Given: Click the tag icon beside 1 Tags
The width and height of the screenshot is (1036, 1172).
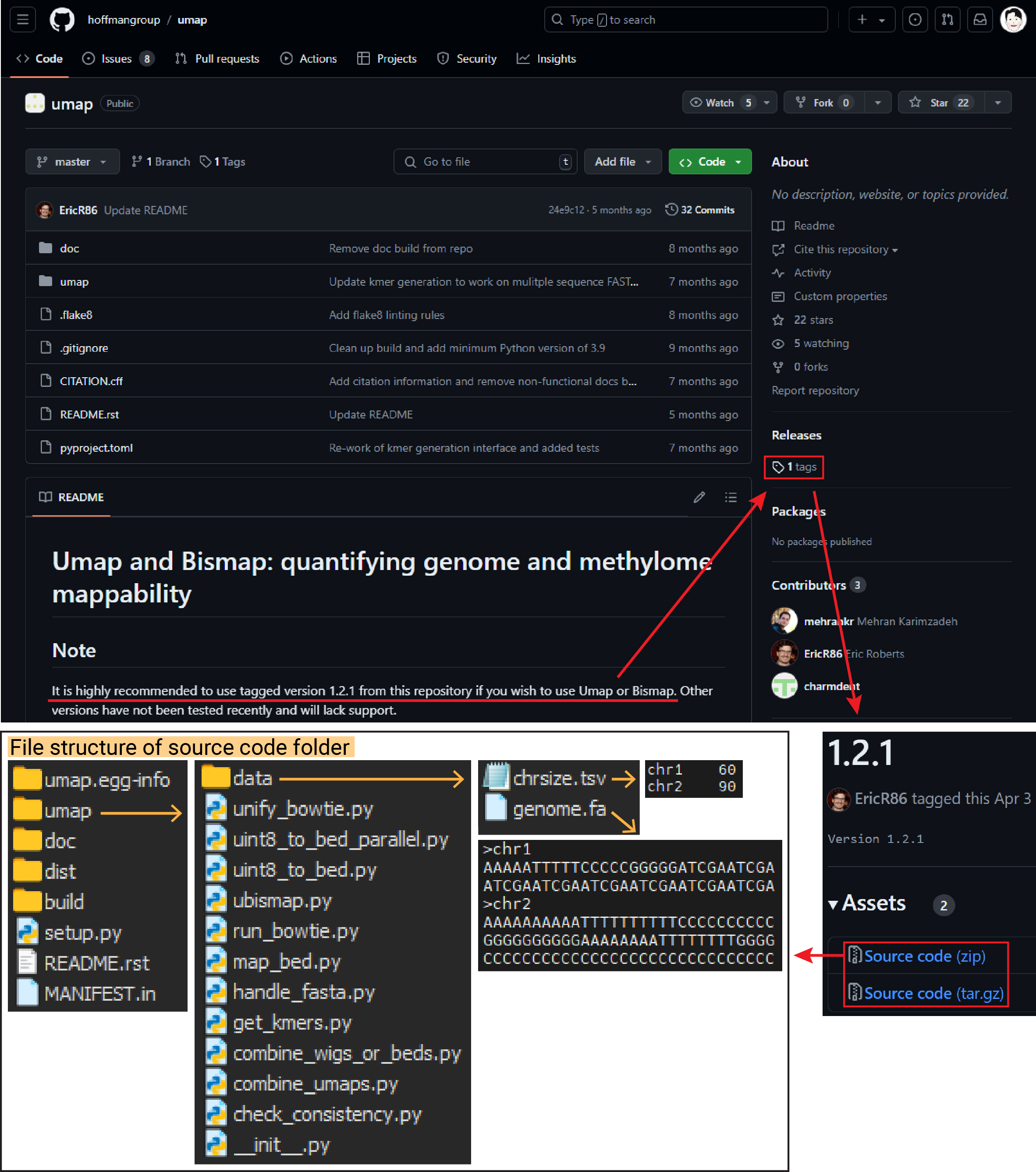Looking at the screenshot, I should (205, 162).
